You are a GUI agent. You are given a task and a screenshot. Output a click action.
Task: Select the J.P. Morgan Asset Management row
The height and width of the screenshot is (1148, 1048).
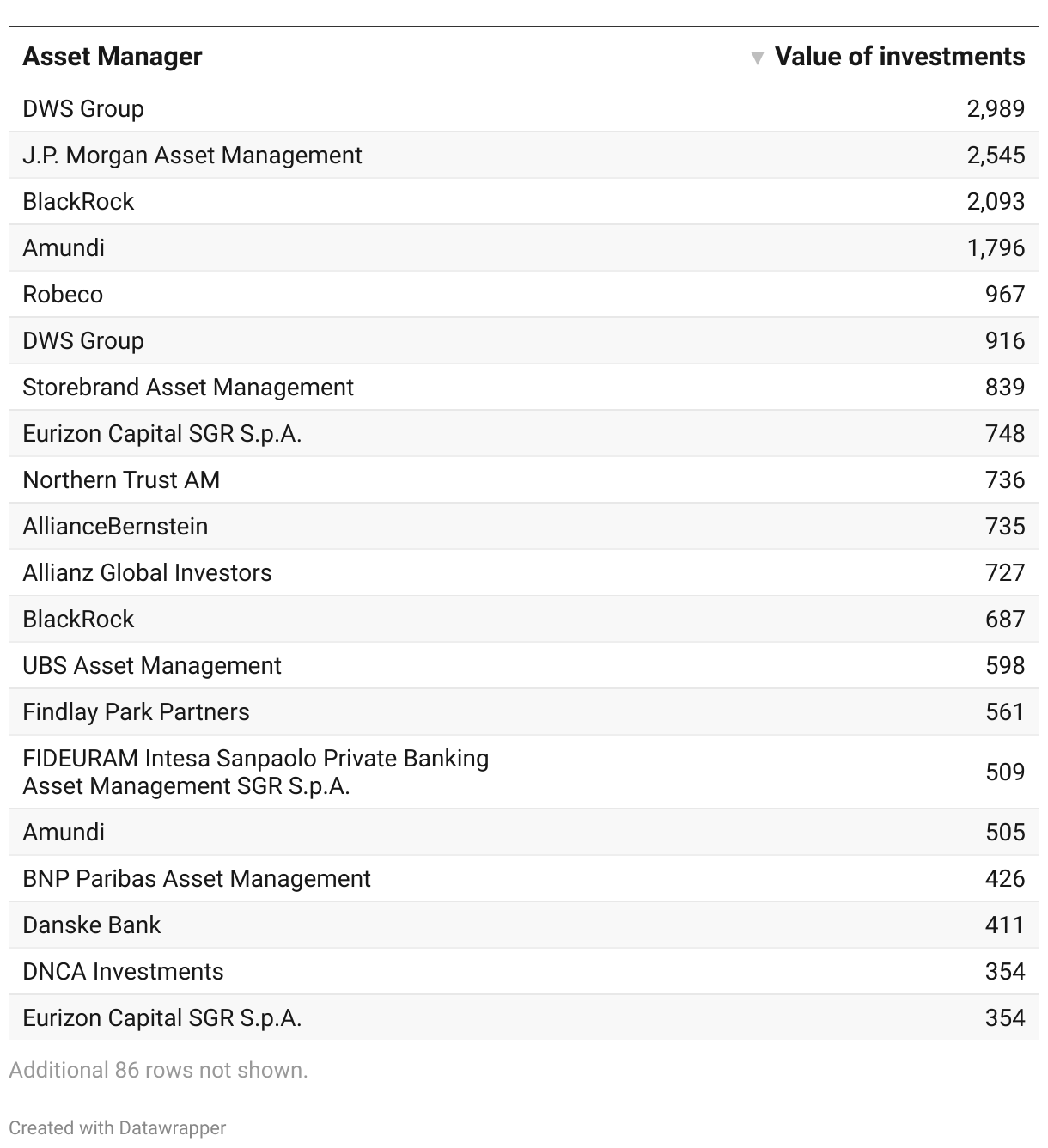[524, 156]
